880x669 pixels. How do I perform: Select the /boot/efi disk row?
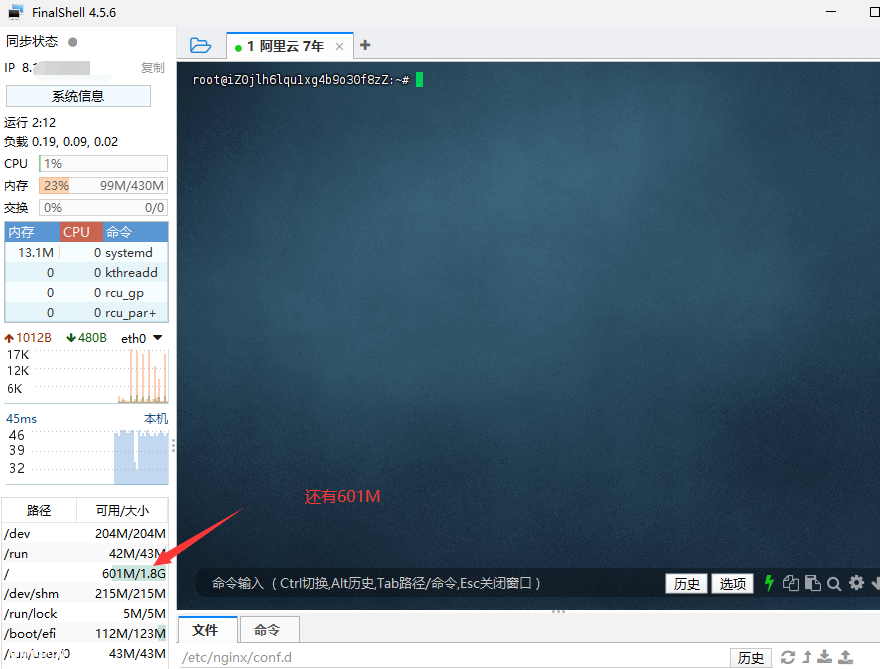(x=85, y=634)
